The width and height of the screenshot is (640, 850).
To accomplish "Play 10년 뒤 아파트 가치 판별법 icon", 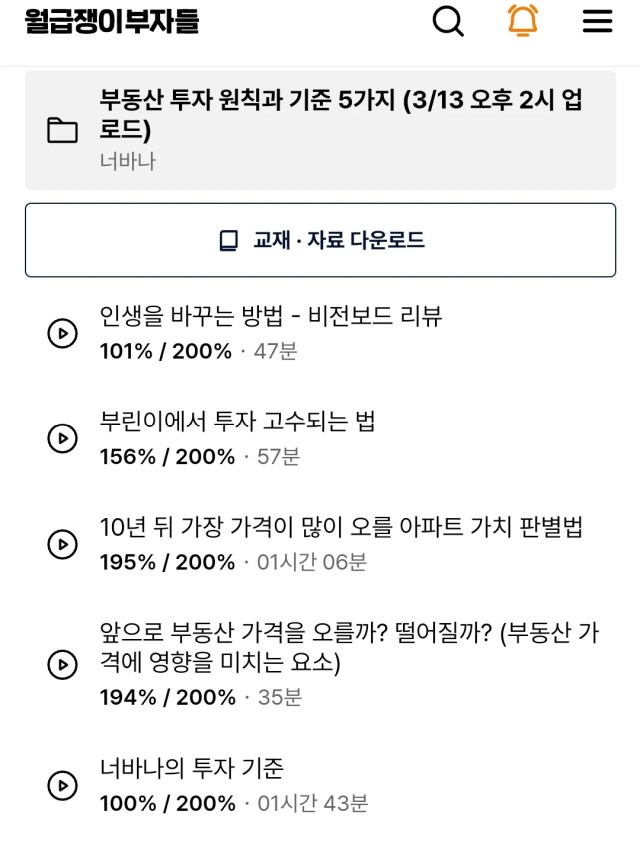I will (62, 544).
